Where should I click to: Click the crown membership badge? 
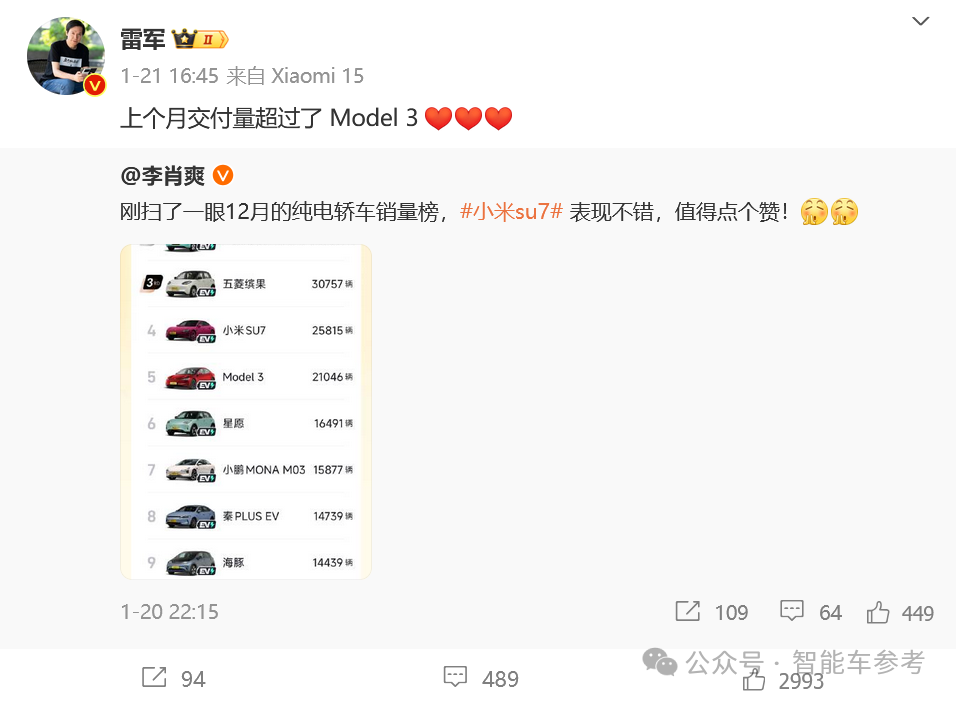(201, 40)
